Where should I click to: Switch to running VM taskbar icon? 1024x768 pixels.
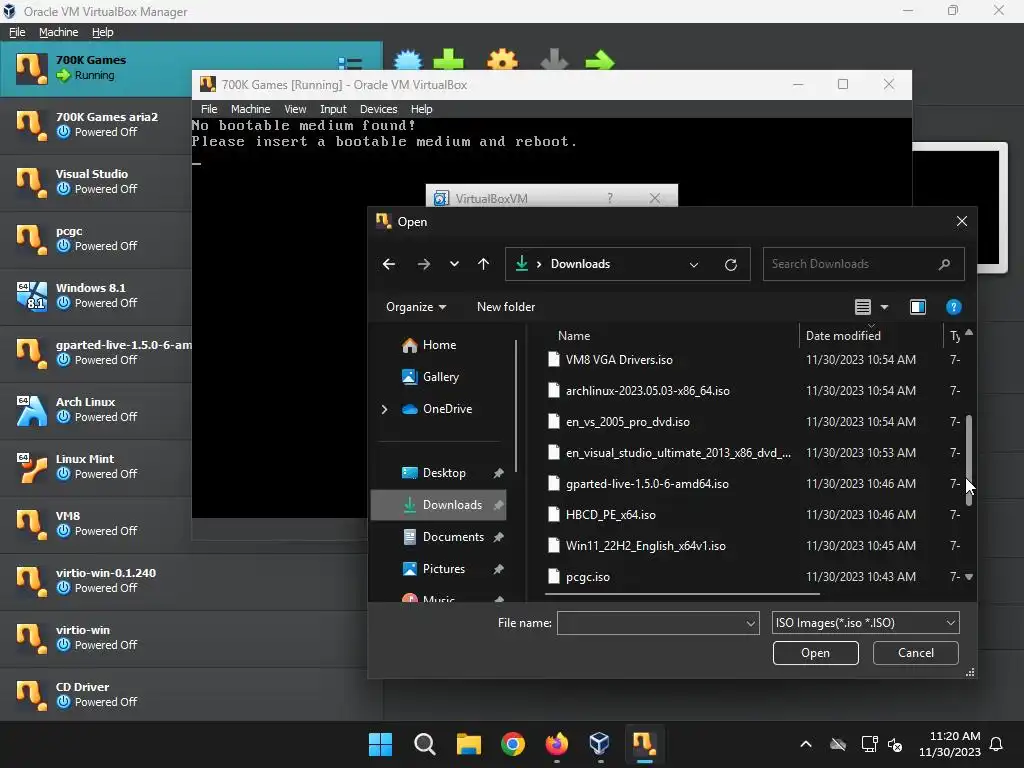644,744
